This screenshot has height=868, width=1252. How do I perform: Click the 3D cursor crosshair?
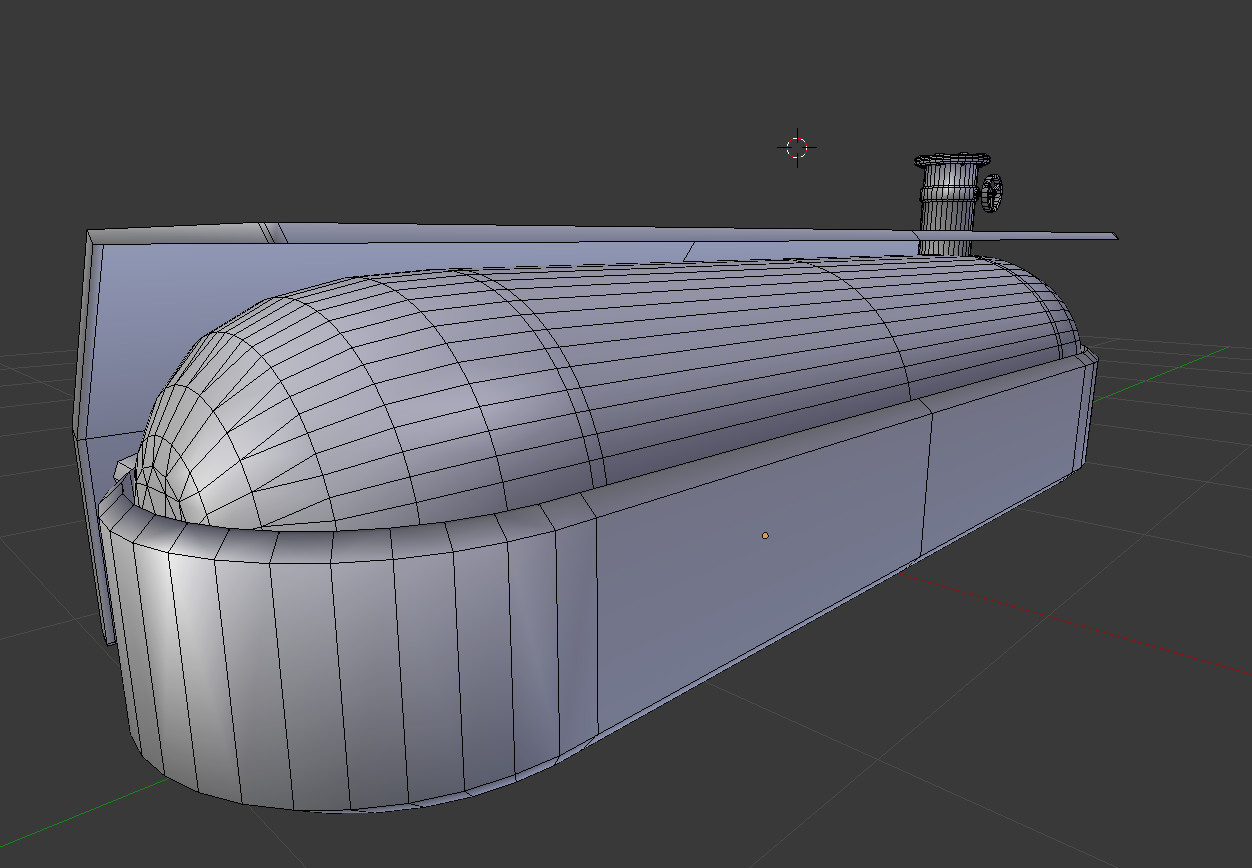[797, 148]
